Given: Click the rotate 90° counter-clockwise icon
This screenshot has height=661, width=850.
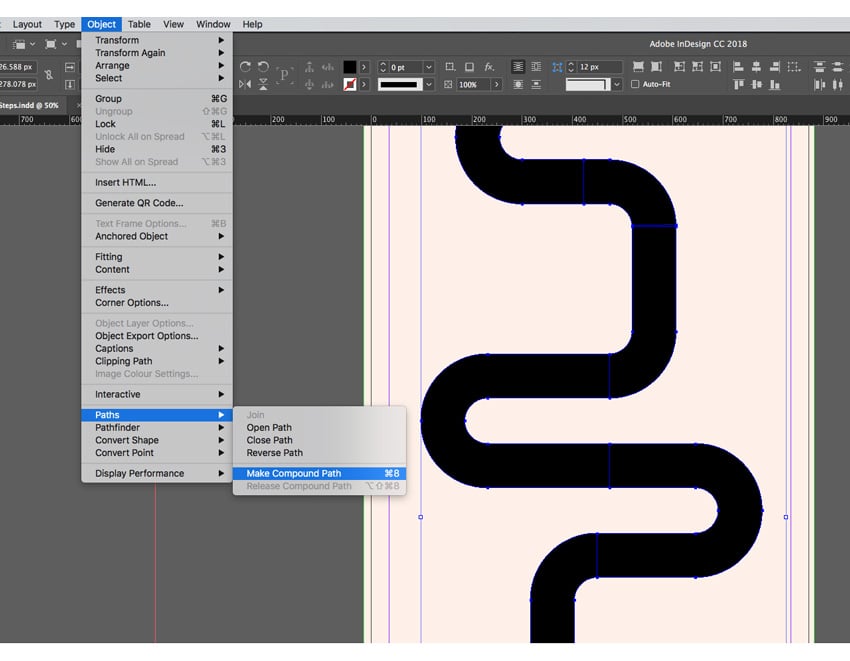Looking at the screenshot, I should pos(264,67).
